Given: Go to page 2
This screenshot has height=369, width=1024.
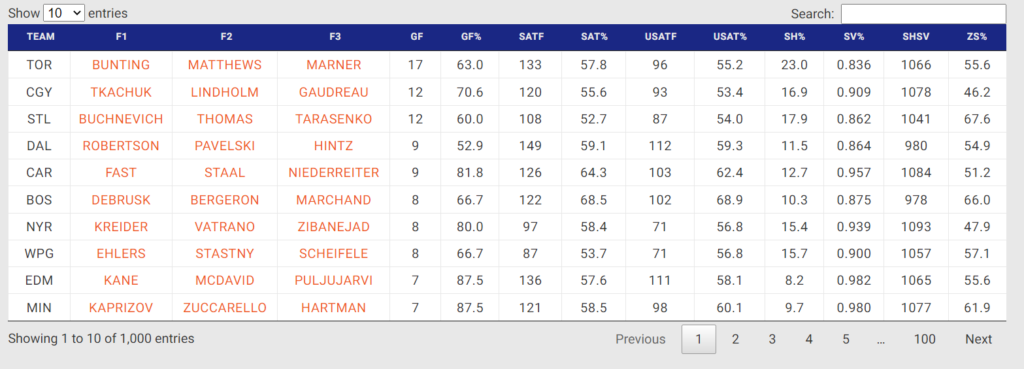Looking at the screenshot, I should coord(735,339).
